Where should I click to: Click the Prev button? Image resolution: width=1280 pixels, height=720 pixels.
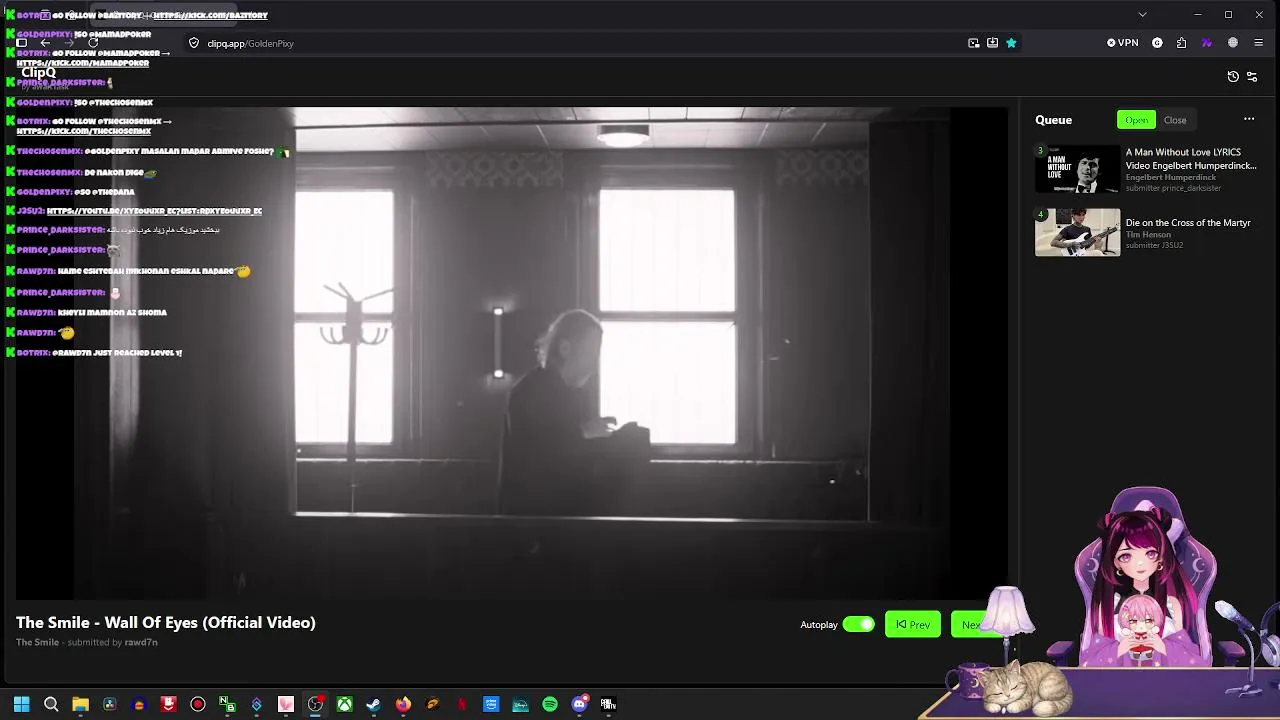(913, 625)
